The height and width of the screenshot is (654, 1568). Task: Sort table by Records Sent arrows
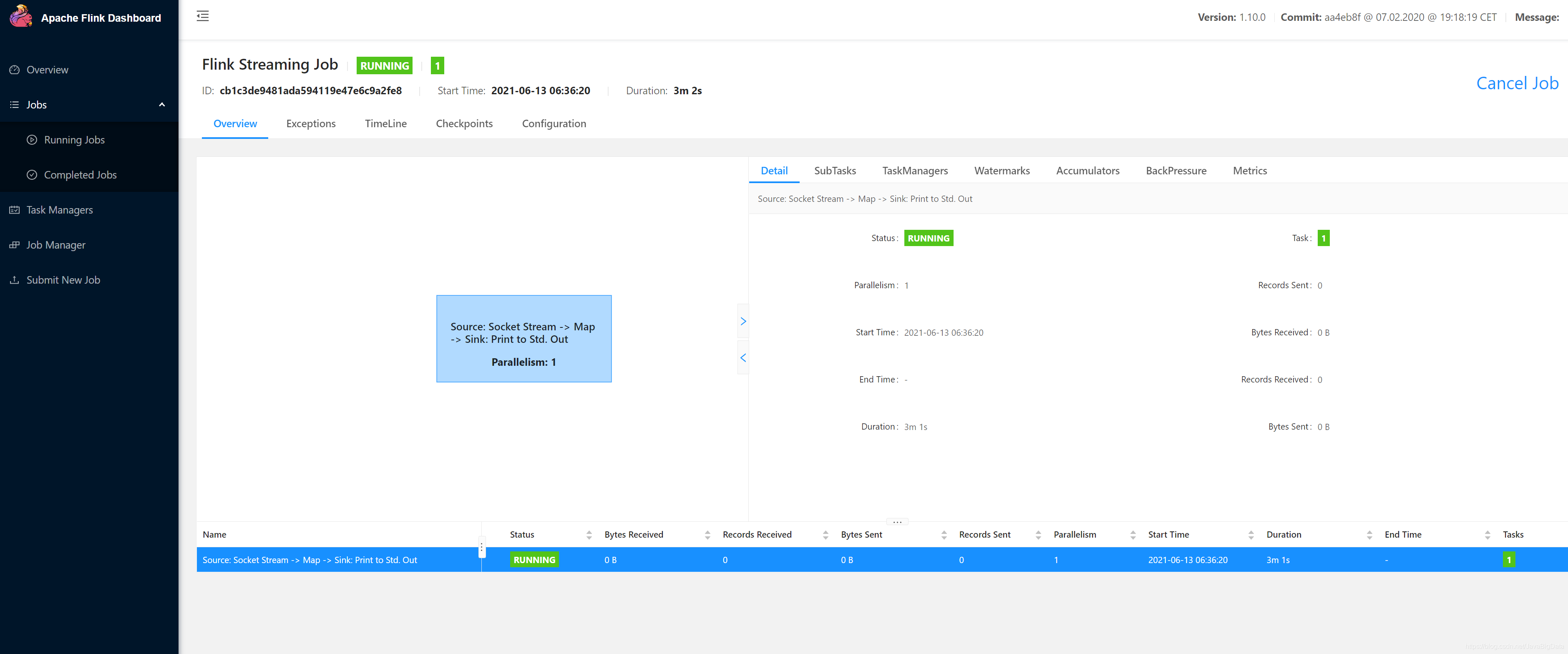pos(1038,535)
